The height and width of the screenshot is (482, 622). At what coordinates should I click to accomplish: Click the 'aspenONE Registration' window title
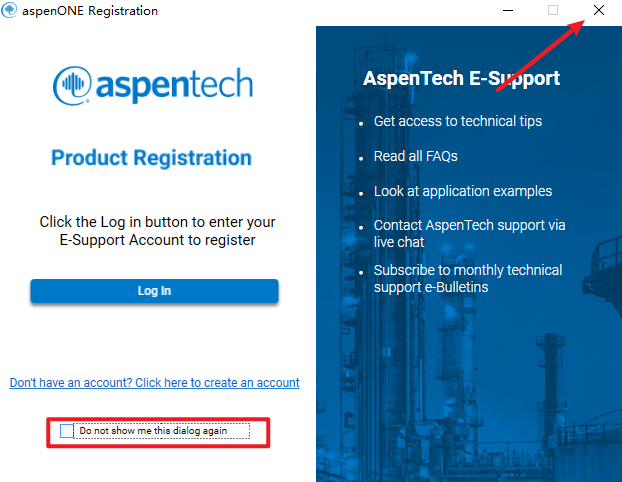(90, 10)
